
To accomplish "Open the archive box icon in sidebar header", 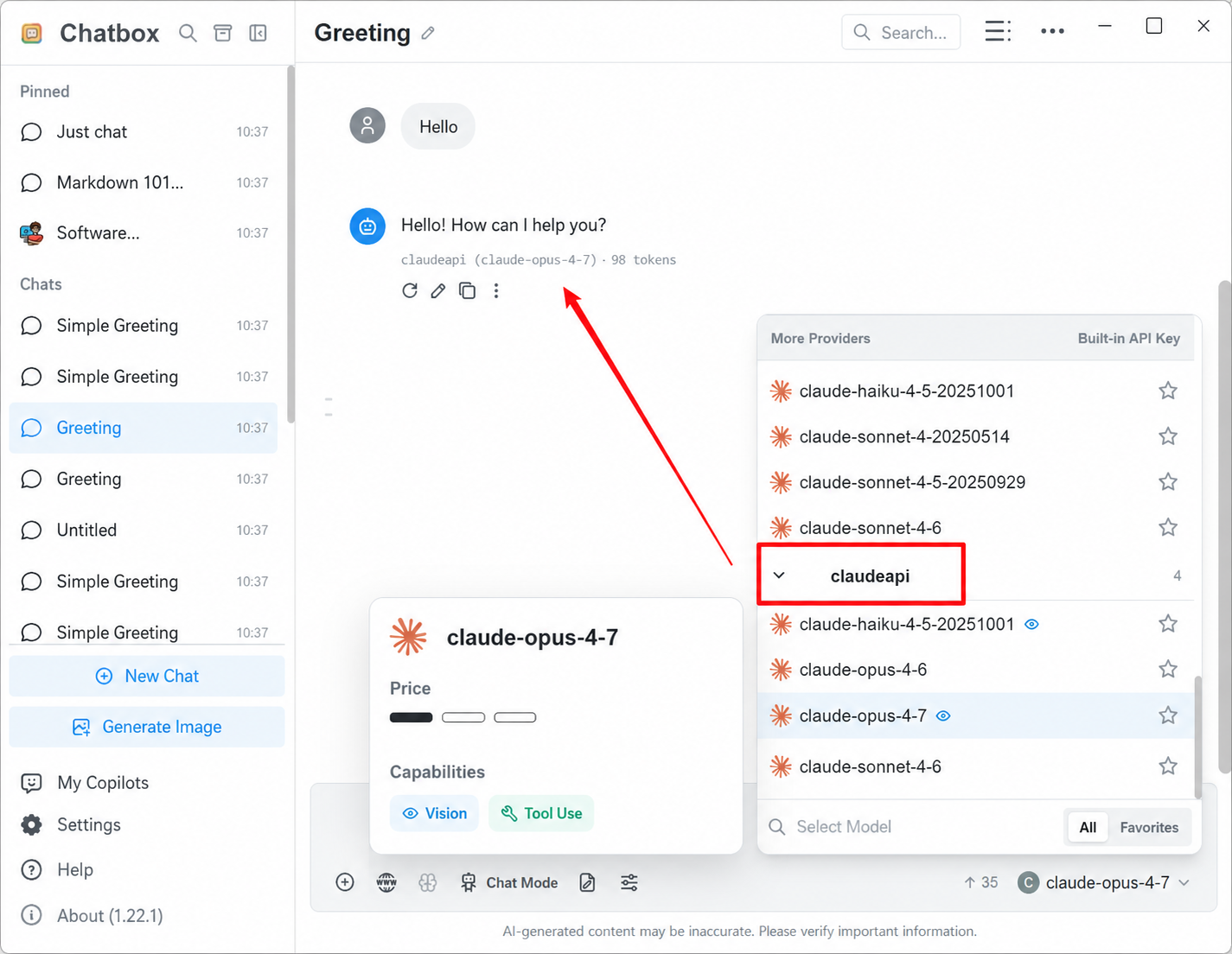I will click(223, 33).
